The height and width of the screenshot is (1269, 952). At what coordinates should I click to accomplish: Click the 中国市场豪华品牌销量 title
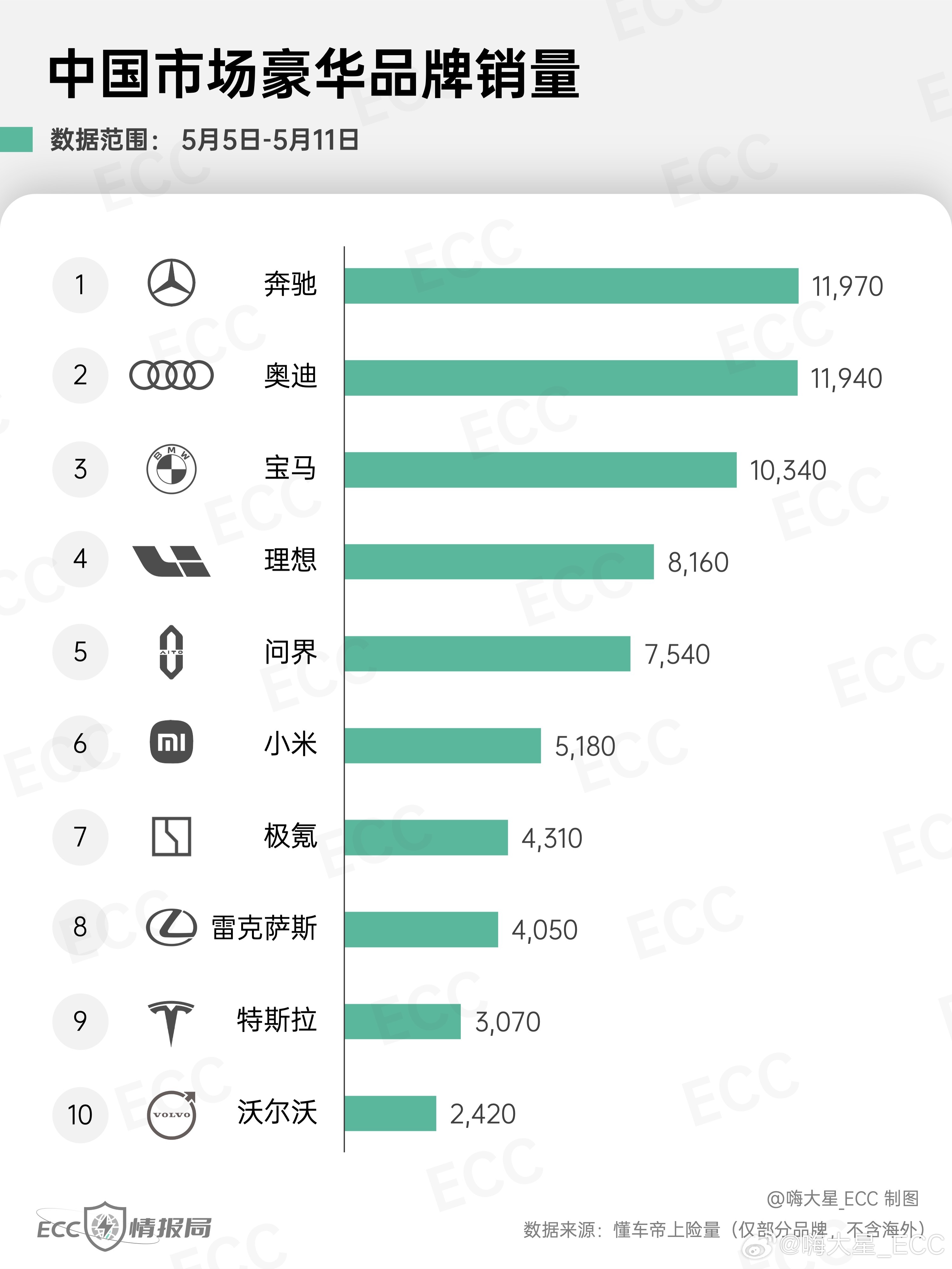(x=314, y=73)
